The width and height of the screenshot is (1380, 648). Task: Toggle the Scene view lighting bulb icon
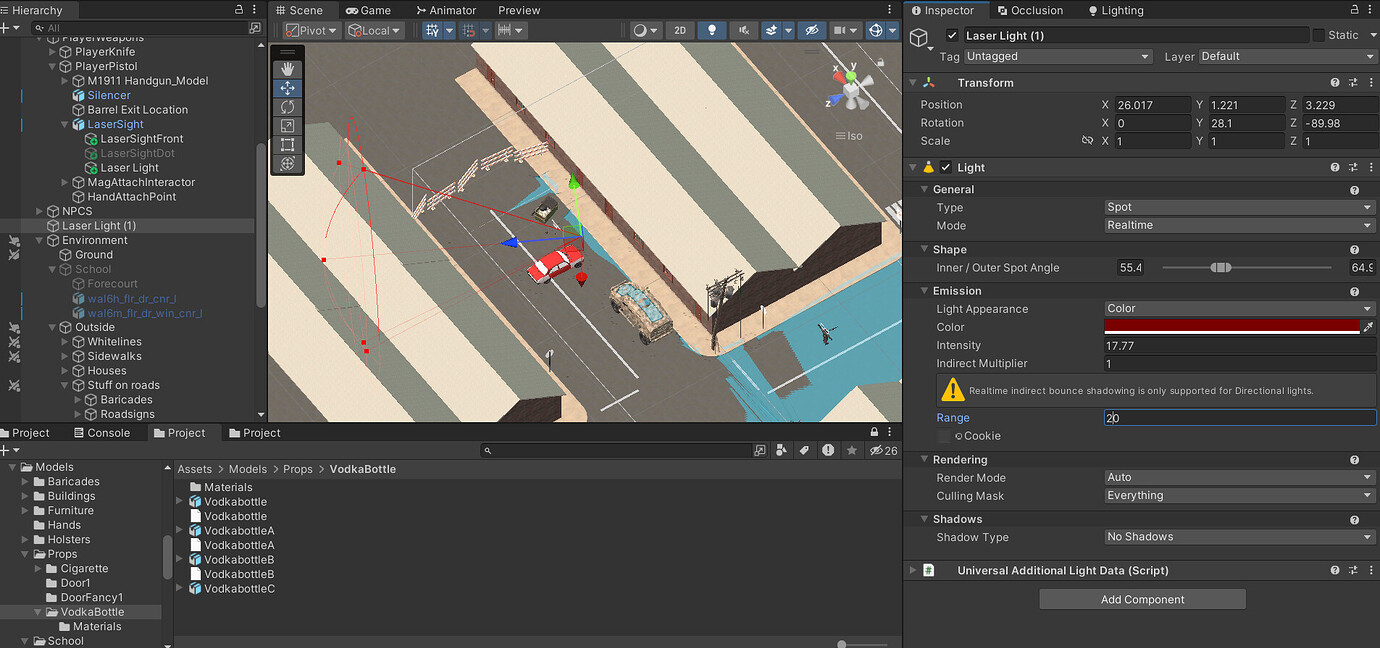tap(711, 30)
